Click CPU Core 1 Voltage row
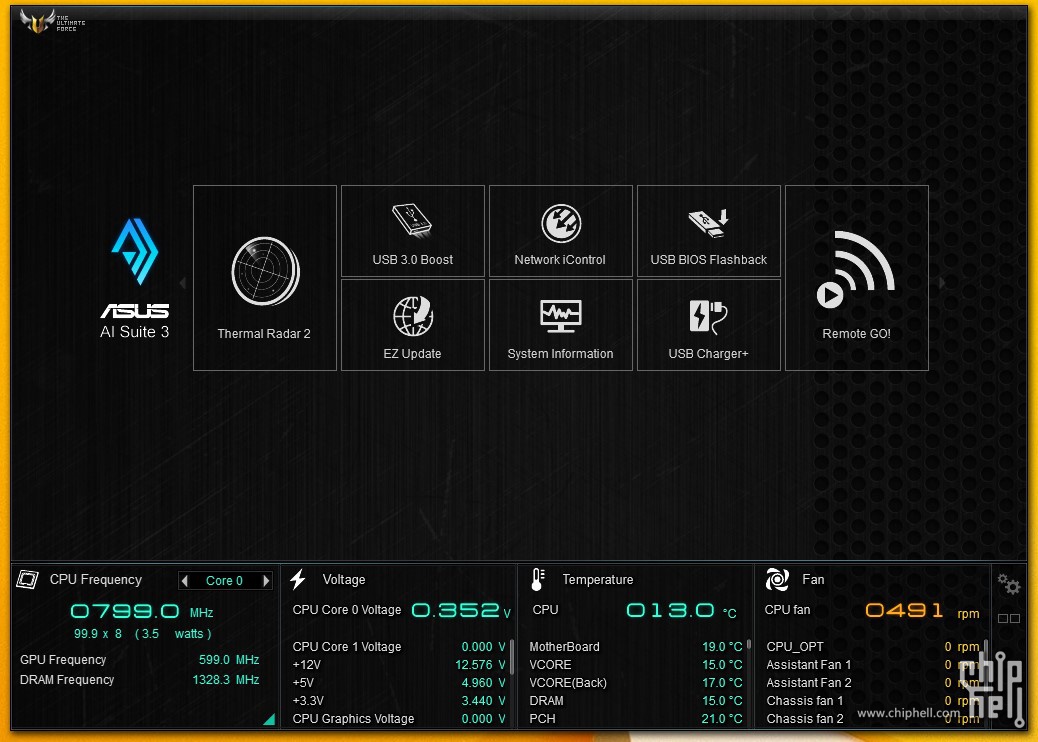 399,647
